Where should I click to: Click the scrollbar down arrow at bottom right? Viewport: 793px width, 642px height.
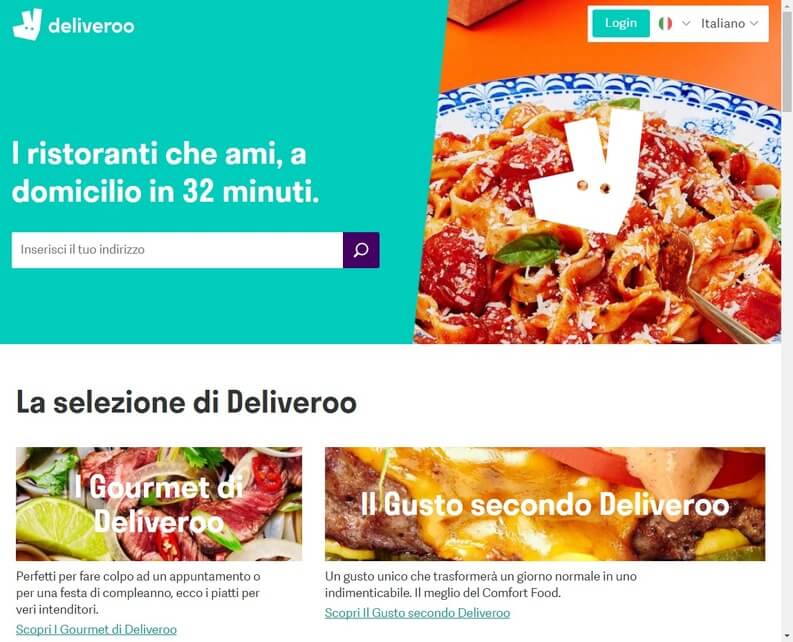tap(787, 636)
